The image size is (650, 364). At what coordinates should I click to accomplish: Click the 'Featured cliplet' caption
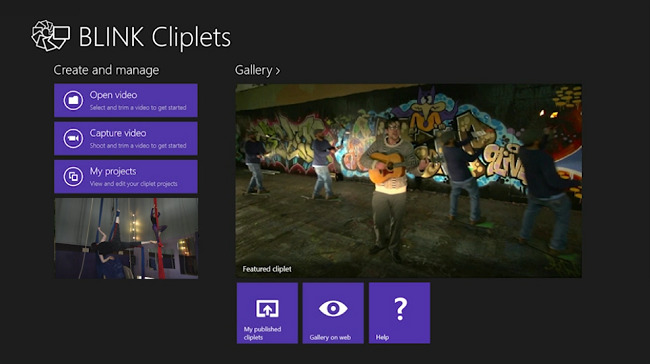point(267,269)
